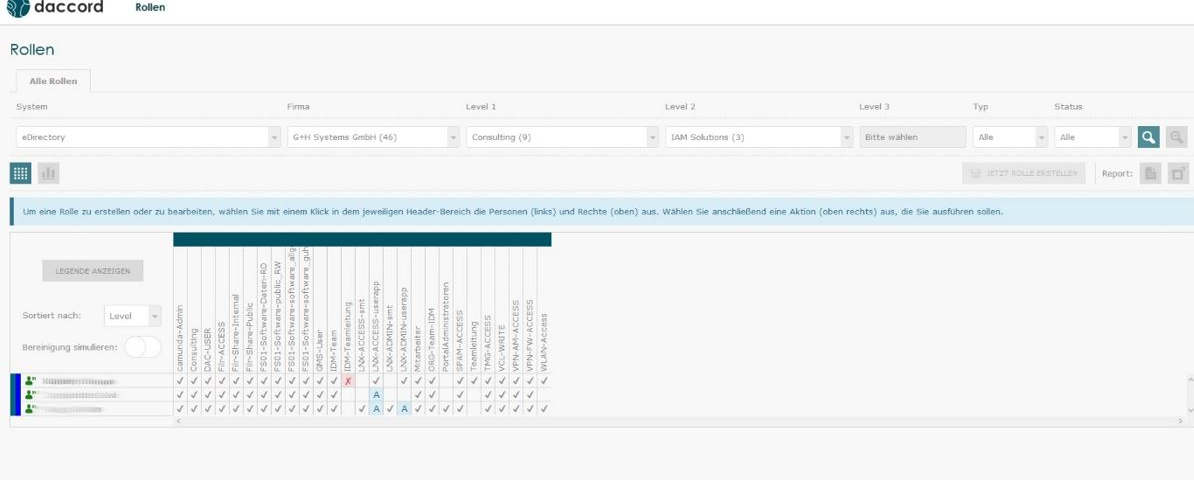Switch to matrix grid view
The height and width of the screenshot is (480, 1194).
pos(20,173)
